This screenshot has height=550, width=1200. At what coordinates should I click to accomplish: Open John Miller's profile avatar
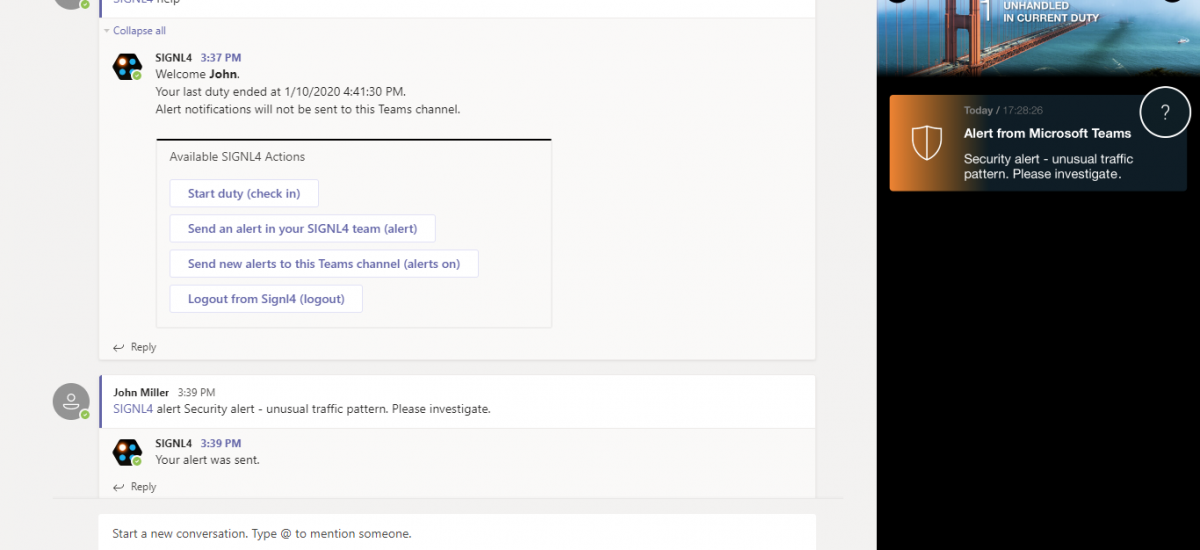[x=71, y=401]
